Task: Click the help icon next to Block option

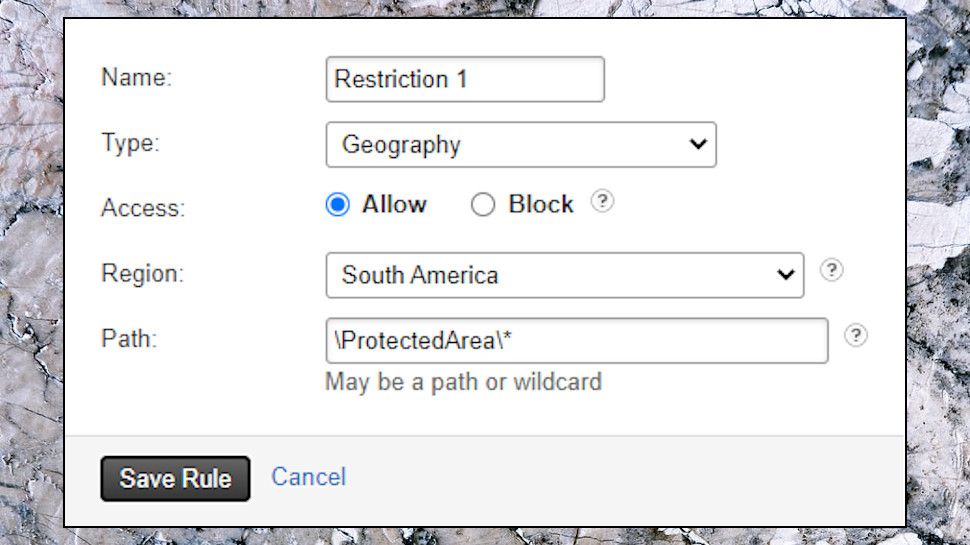Action: [x=601, y=201]
